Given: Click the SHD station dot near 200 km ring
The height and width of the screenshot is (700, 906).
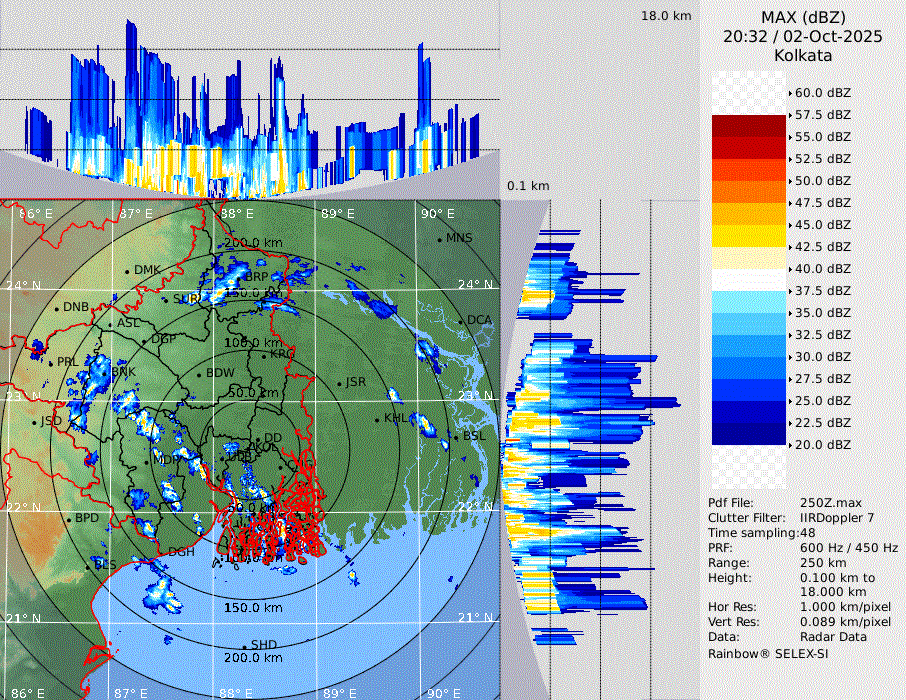Looking at the screenshot, I should click(x=244, y=646).
